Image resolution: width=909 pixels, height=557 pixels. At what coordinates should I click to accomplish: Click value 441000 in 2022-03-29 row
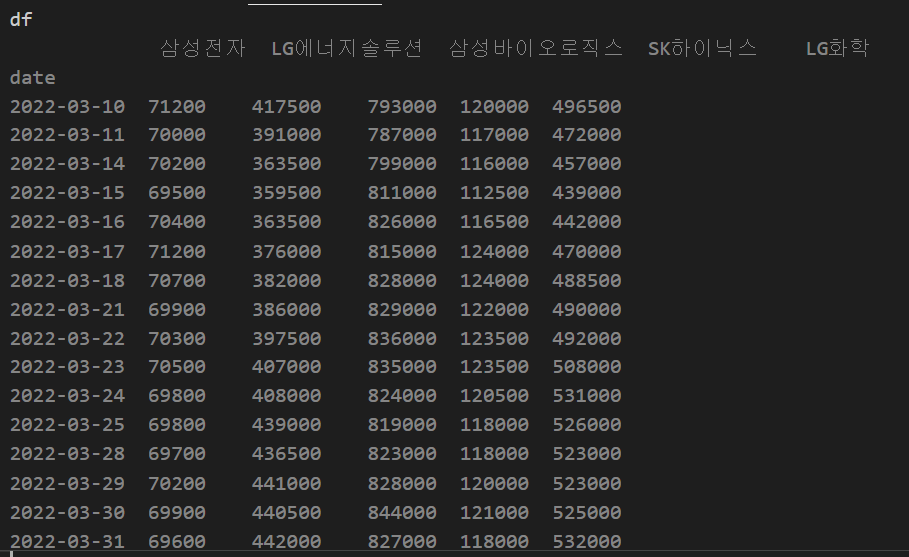286,484
